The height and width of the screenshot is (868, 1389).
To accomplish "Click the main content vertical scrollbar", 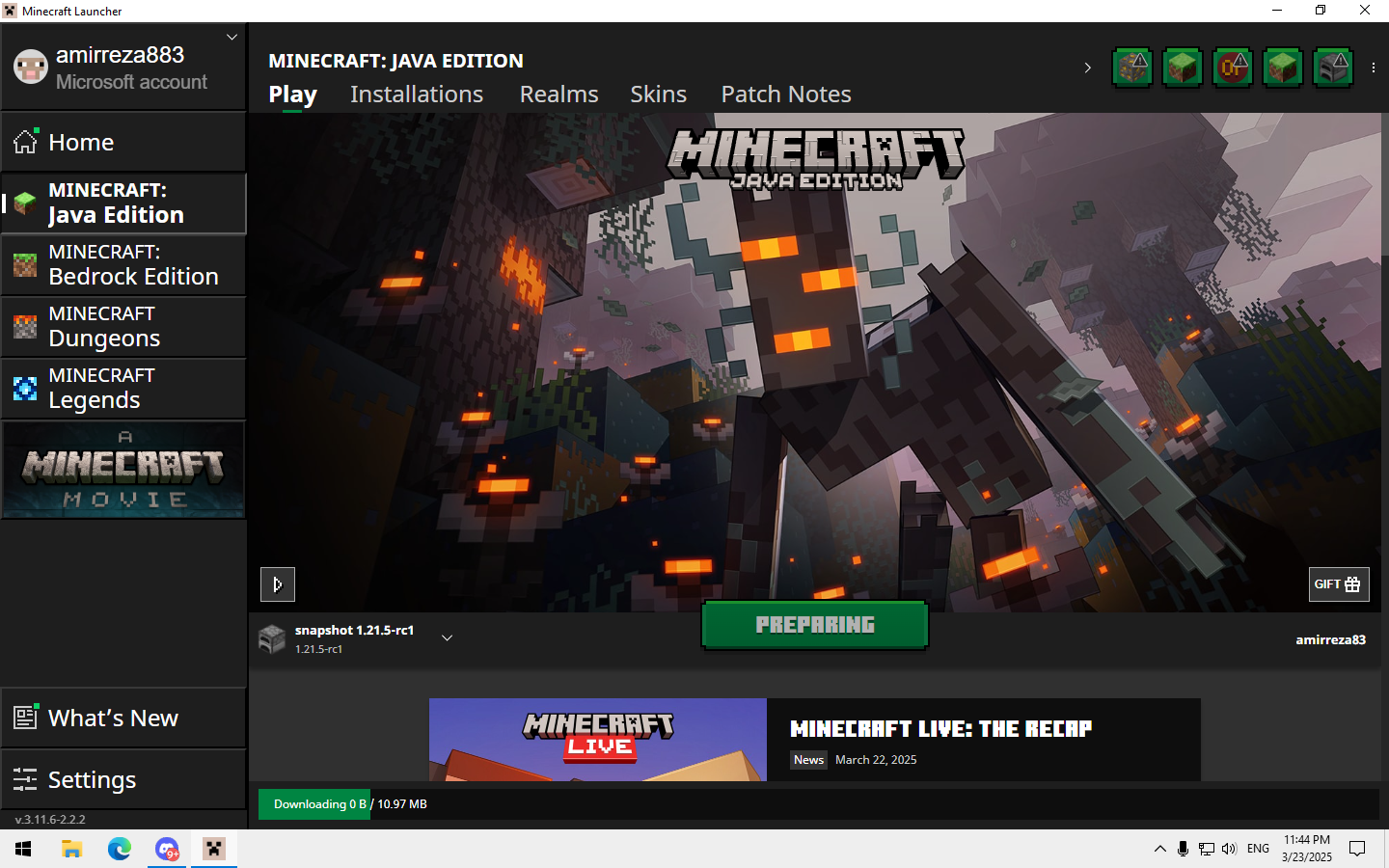I will click(1385, 183).
